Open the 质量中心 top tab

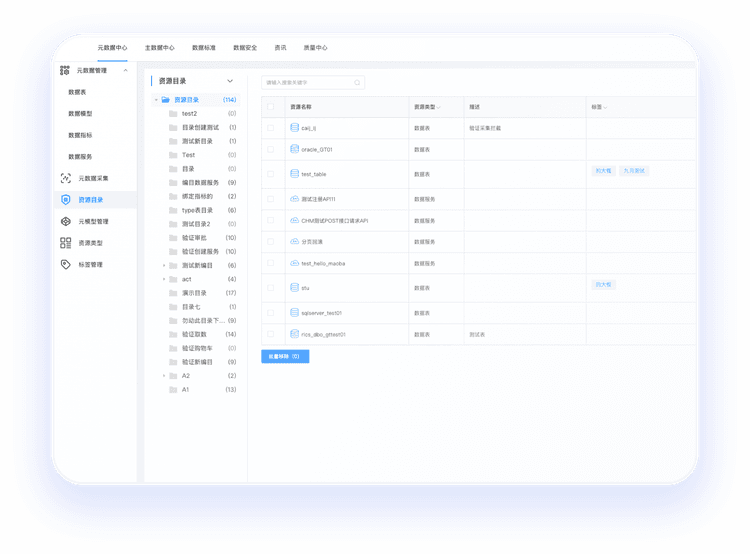pos(315,47)
